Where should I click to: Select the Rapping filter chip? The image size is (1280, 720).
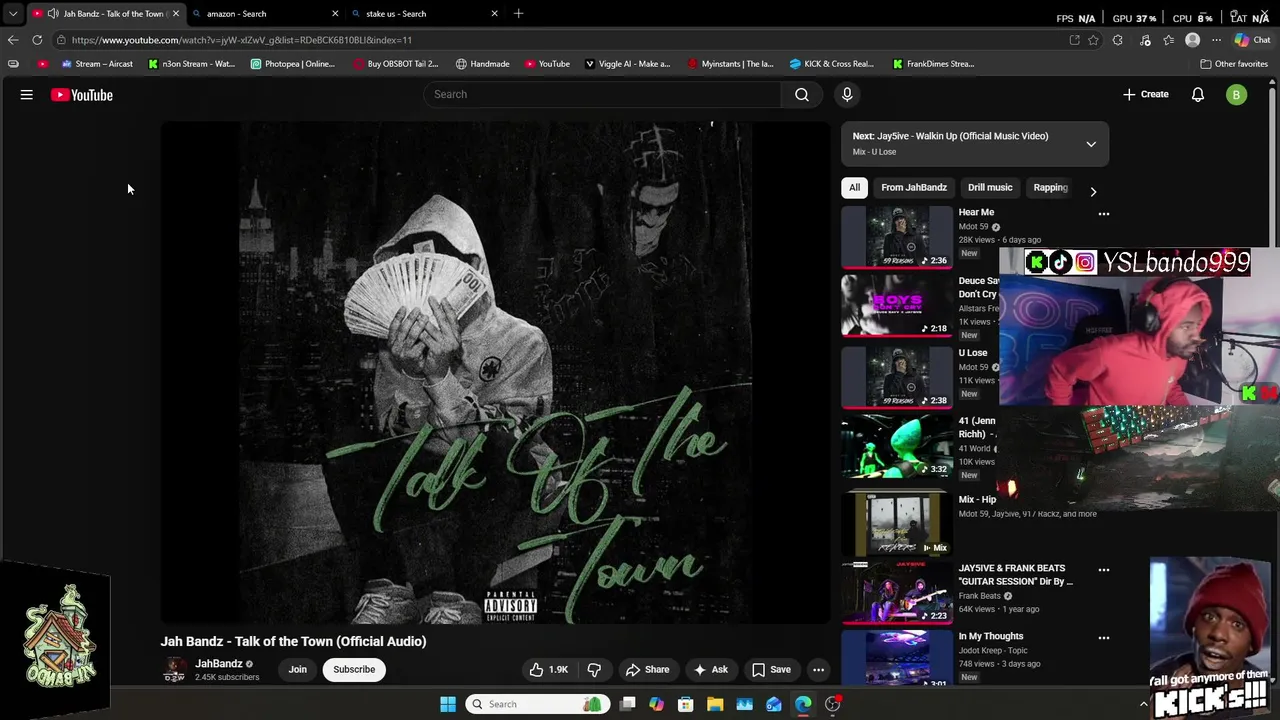point(1050,187)
